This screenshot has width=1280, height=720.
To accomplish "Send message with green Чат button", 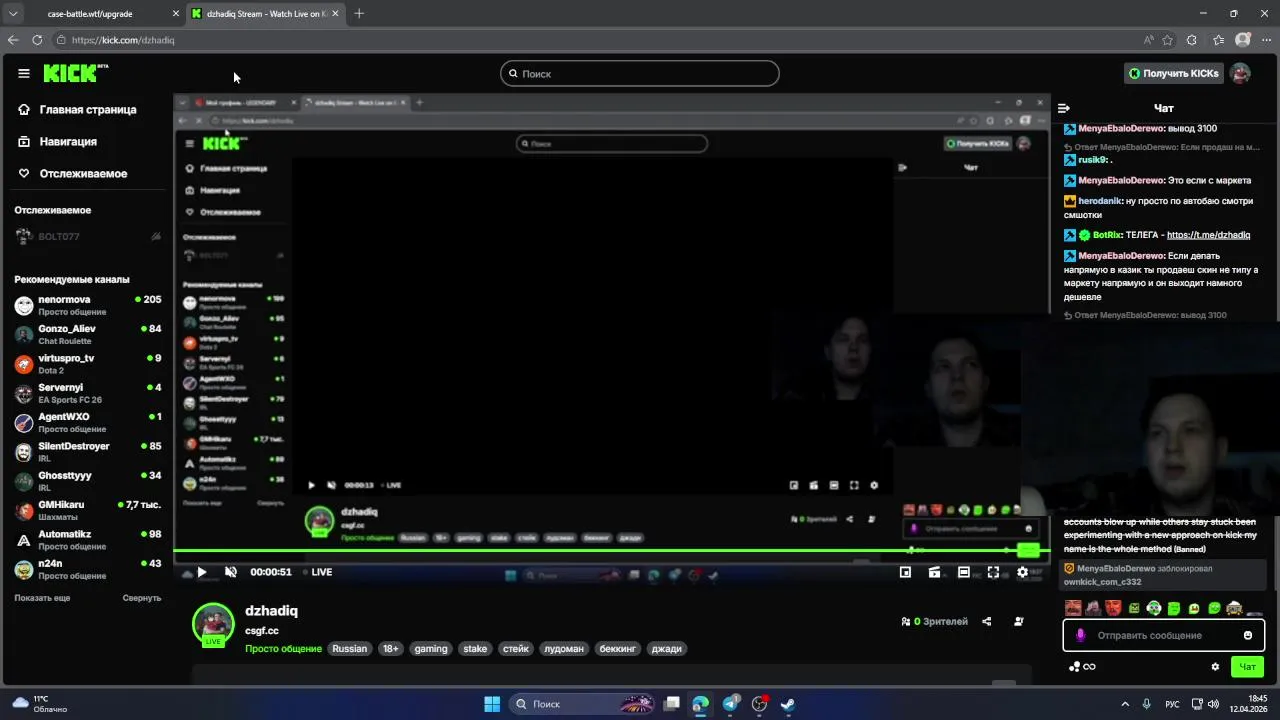I will tap(1247, 667).
